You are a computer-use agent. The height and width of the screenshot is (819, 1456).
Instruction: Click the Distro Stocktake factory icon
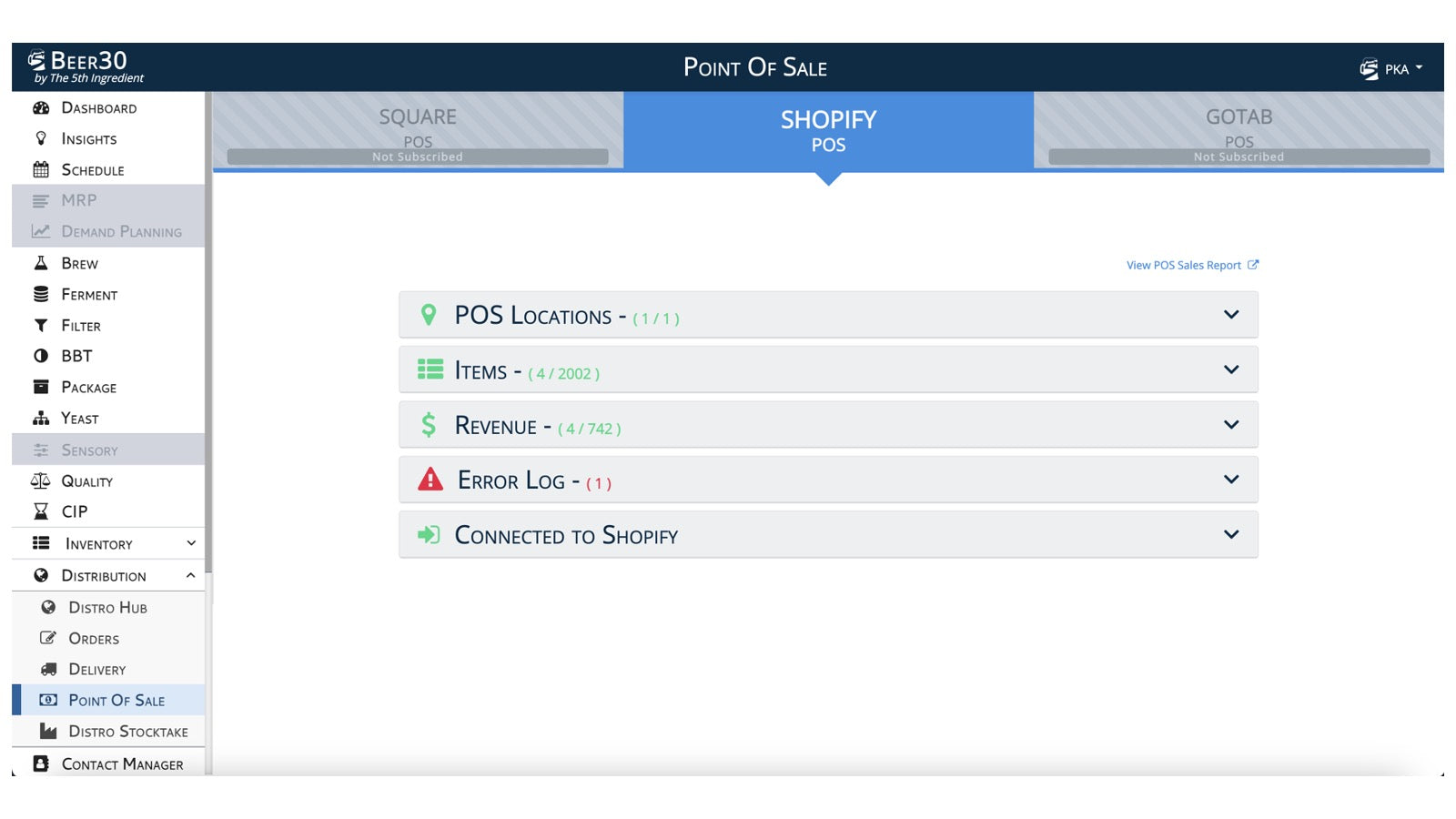(48, 731)
